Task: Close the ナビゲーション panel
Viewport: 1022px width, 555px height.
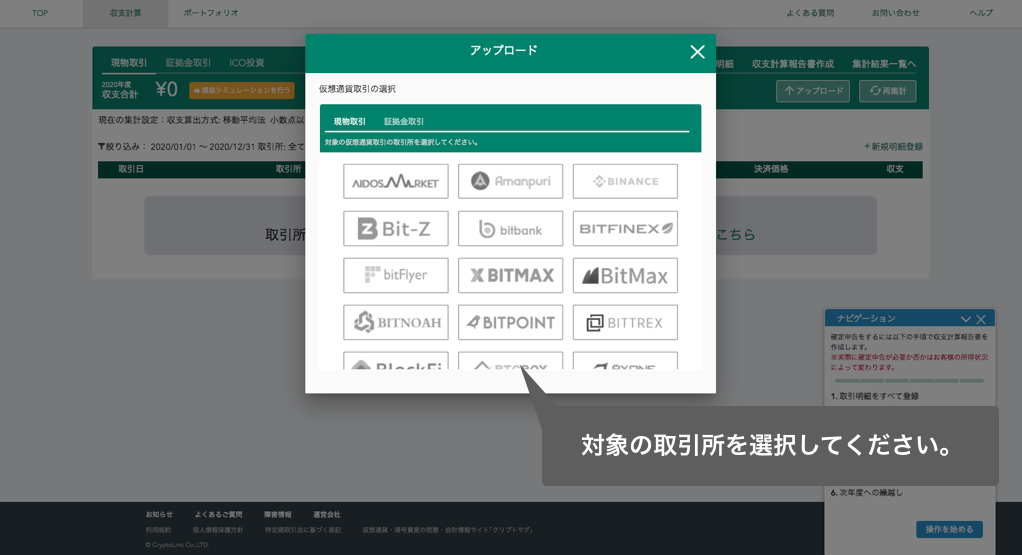Action: click(981, 319)
